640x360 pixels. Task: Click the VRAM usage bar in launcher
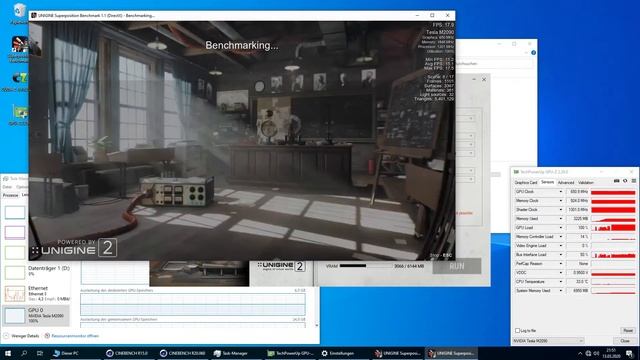click(366, 266)
